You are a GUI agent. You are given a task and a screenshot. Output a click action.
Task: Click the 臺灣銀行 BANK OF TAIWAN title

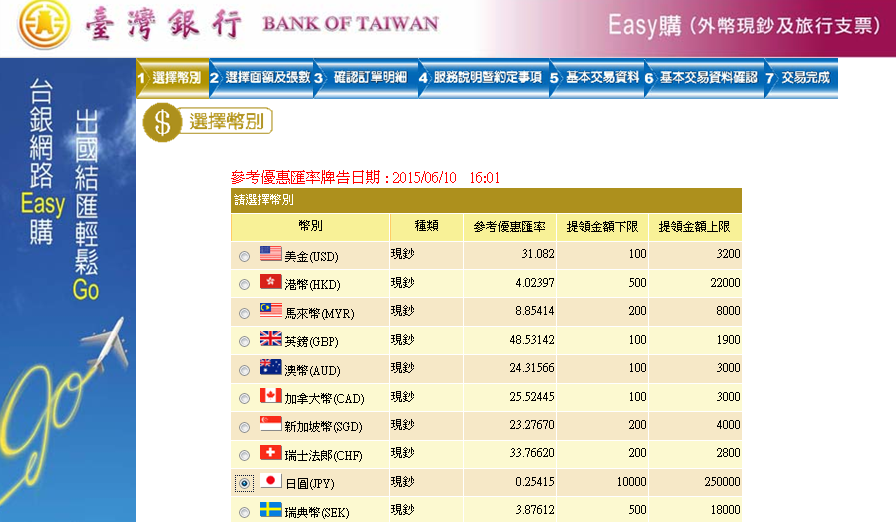coord(262,25)
